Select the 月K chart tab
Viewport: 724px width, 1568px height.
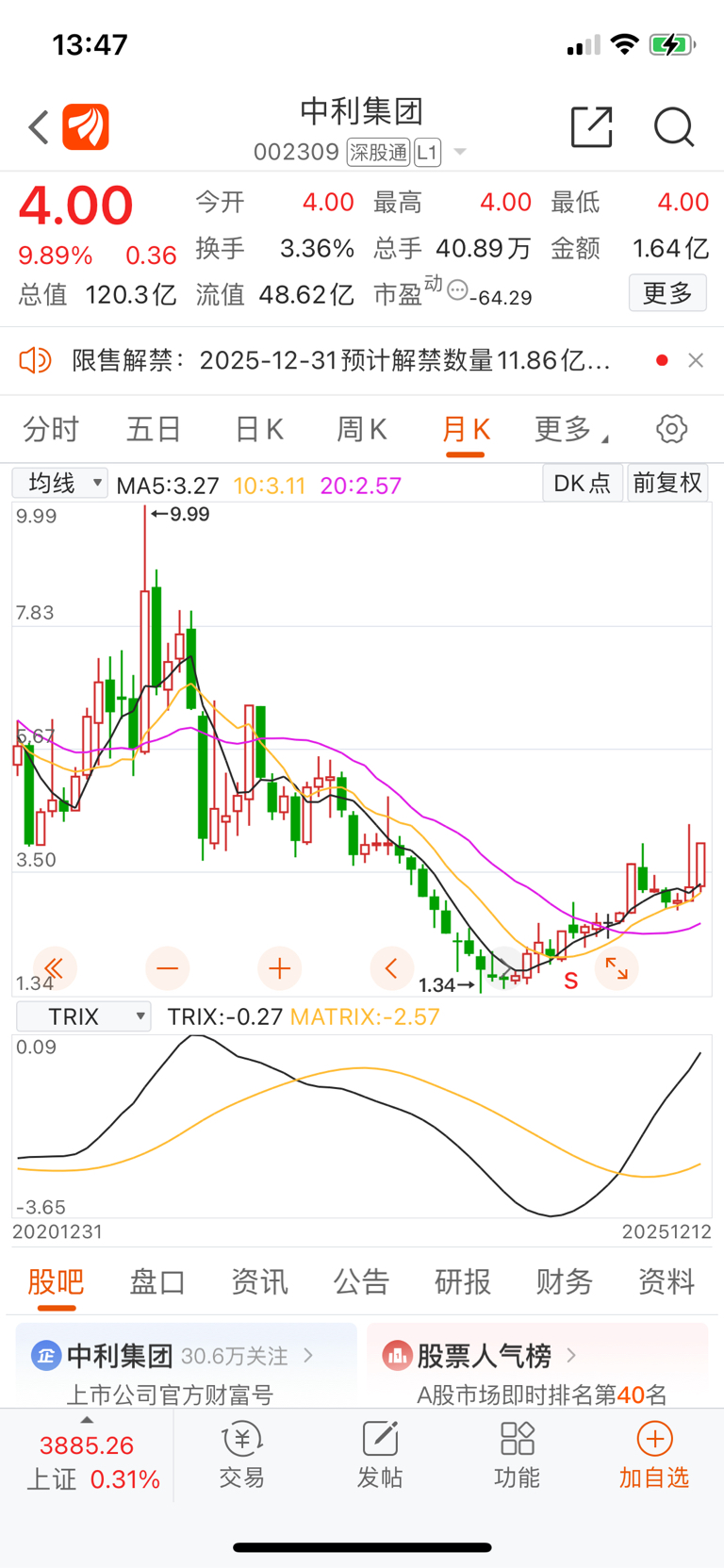pyautogui.click(x=466, y=430)
